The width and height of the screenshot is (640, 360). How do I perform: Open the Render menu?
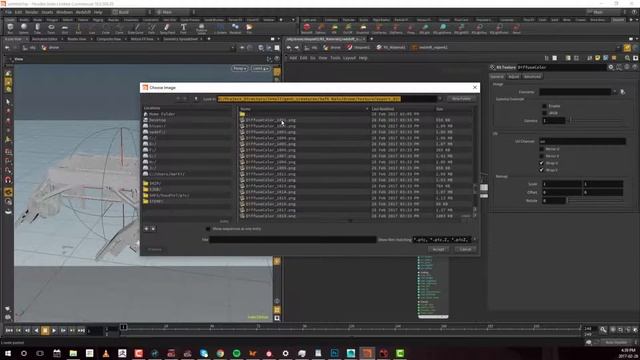(31, 12)
